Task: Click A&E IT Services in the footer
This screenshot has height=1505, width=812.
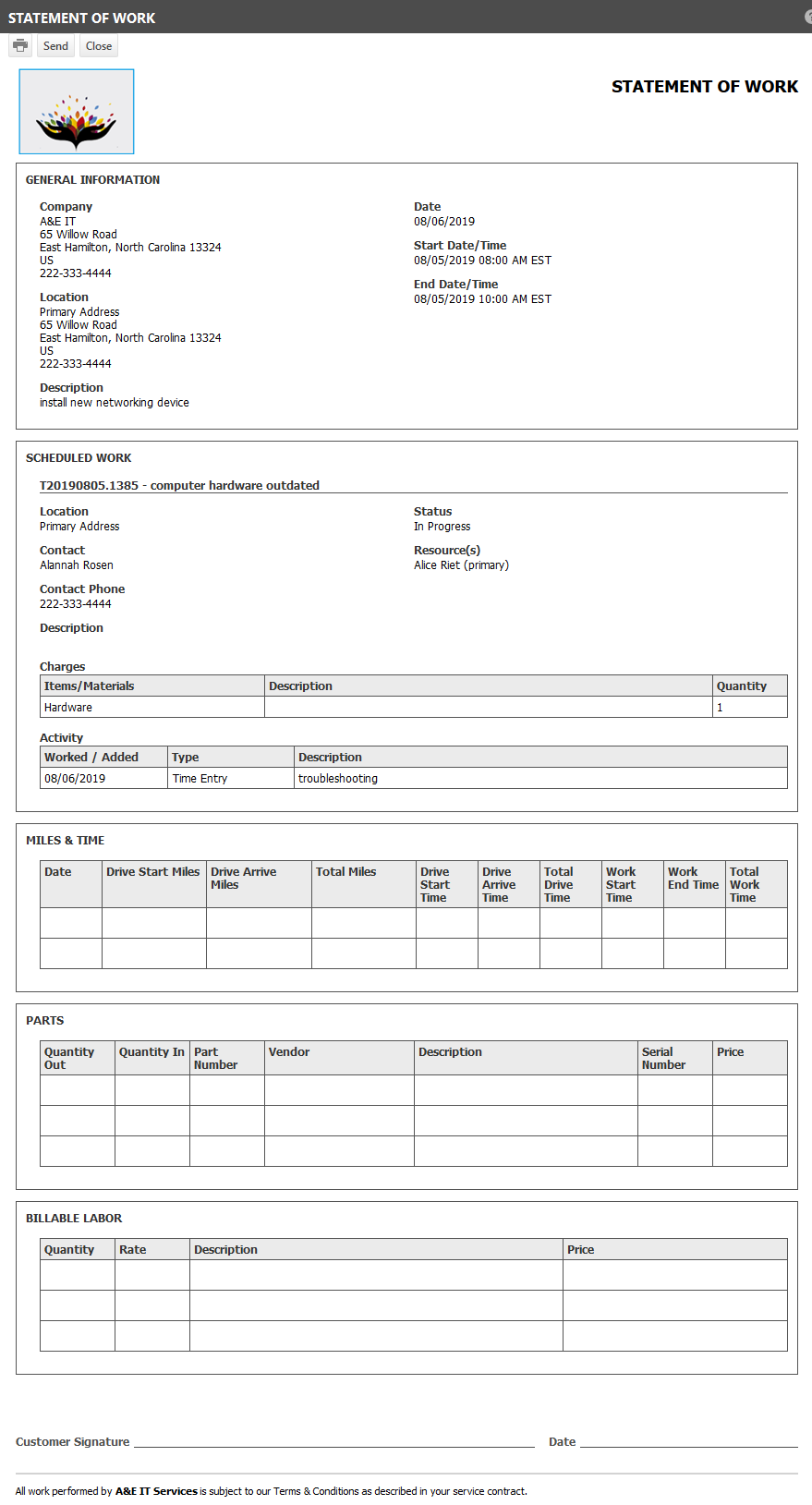Action: [156, 1491]
